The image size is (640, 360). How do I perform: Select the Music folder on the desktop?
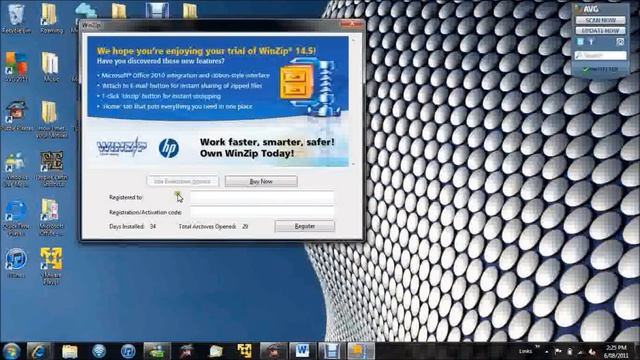pyautogui.click(x=51, y=67)
